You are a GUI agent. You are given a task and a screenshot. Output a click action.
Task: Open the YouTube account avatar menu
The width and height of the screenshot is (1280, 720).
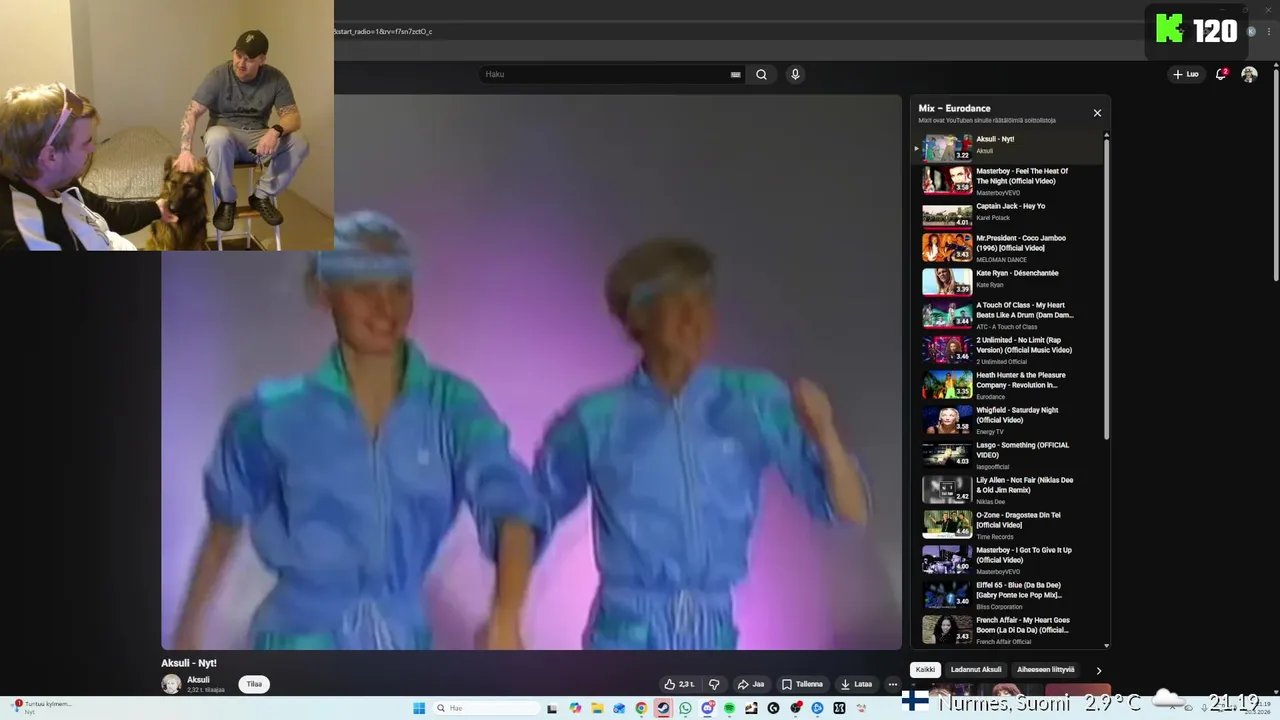pos(1249,74)
